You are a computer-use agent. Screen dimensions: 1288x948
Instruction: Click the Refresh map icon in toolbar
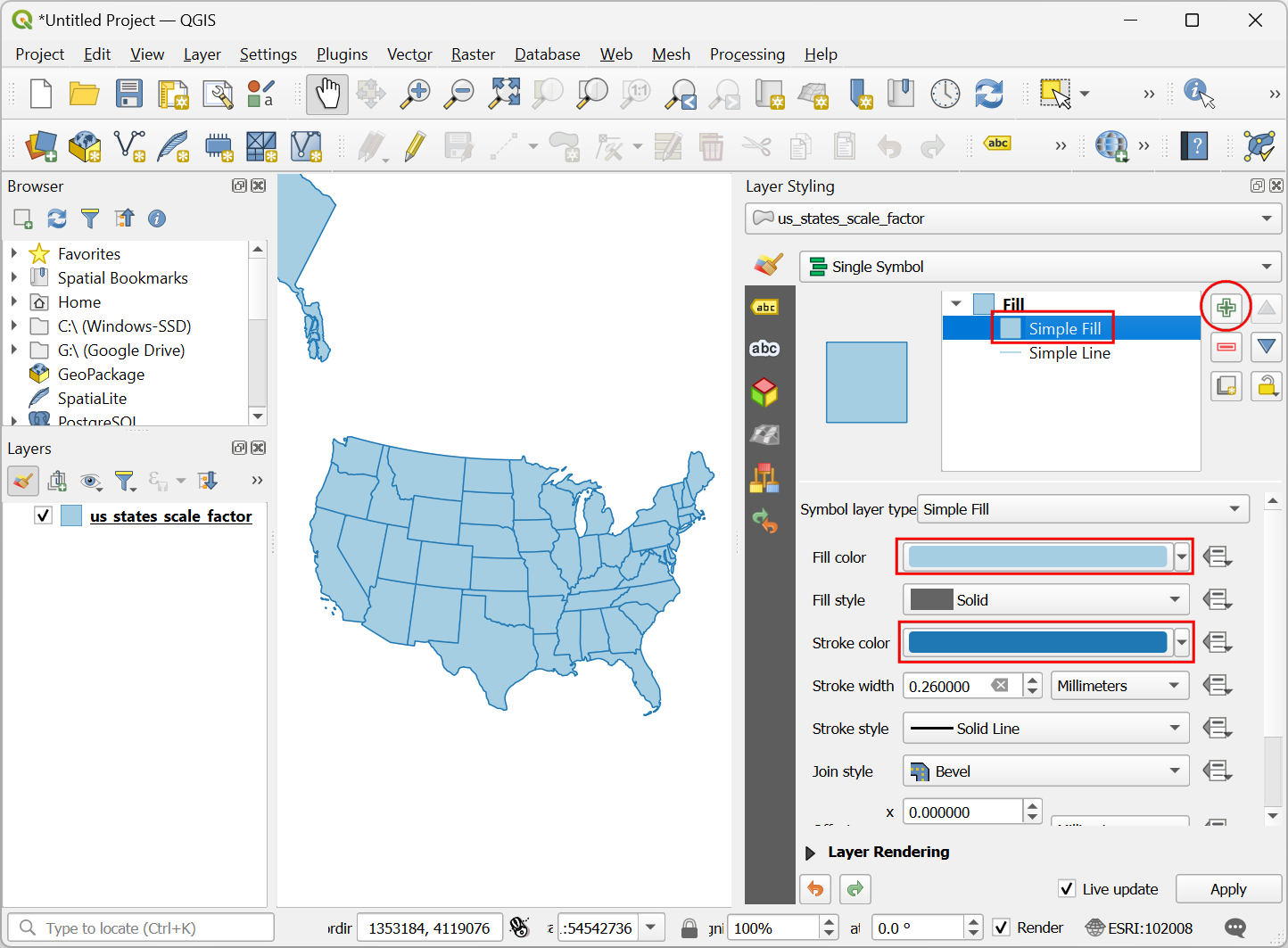pyautogui.click(x=988, y=94)
